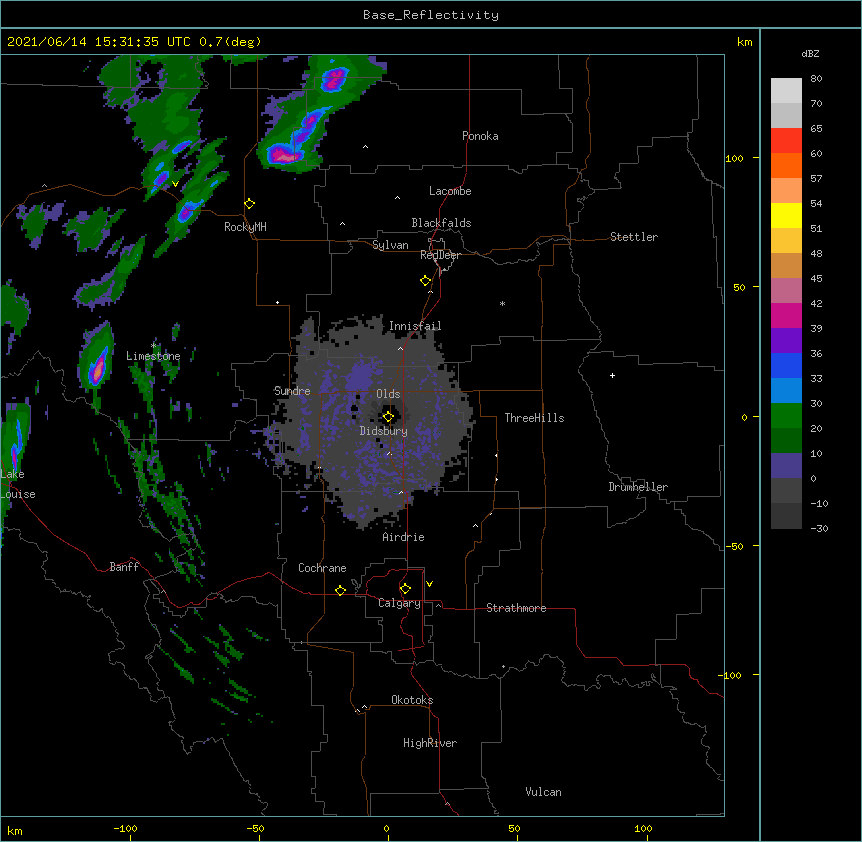Select the yellow radar site marker below Olds
The image size is (862, 842).
pos(388,417)
